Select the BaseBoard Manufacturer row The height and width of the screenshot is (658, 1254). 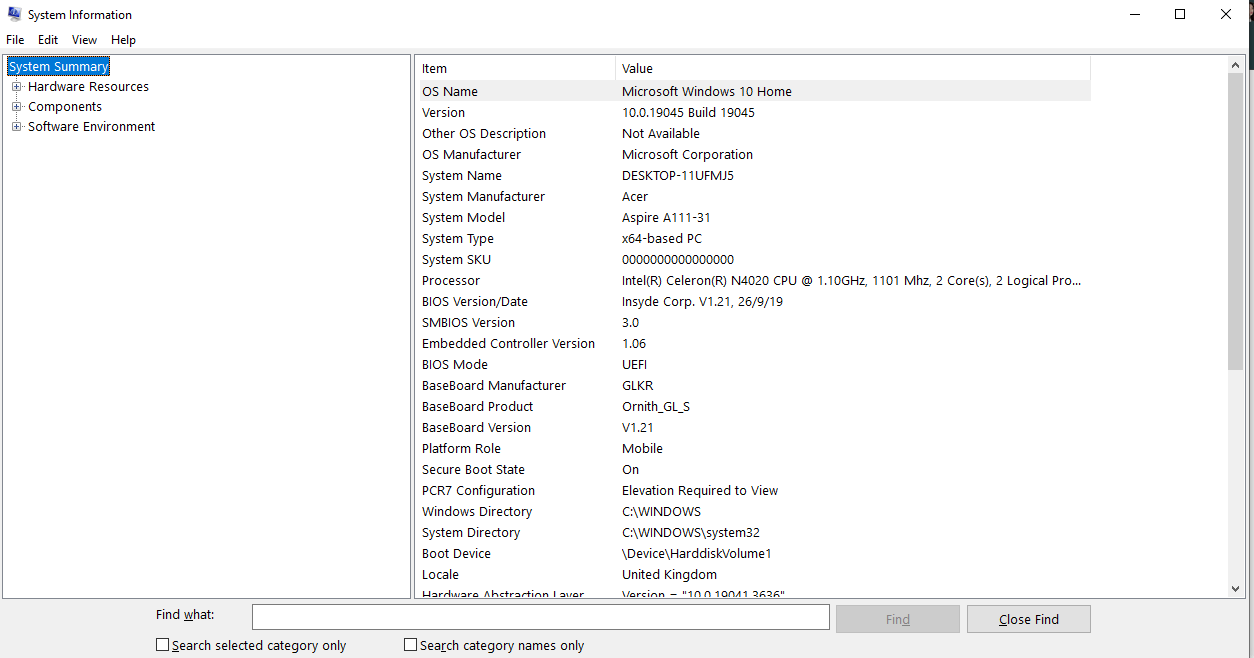click(753, 385)
